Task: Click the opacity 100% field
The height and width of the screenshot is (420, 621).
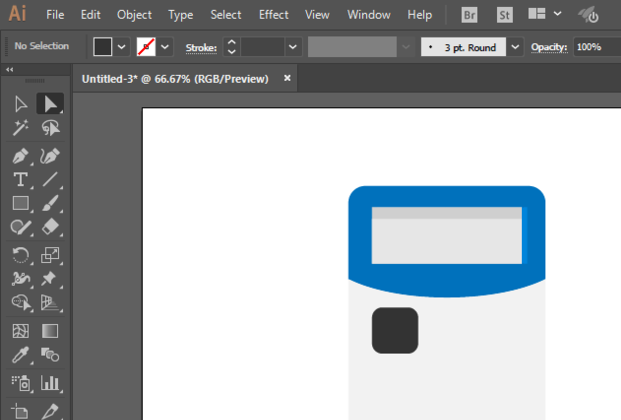Action: click(x=597, y=47)
